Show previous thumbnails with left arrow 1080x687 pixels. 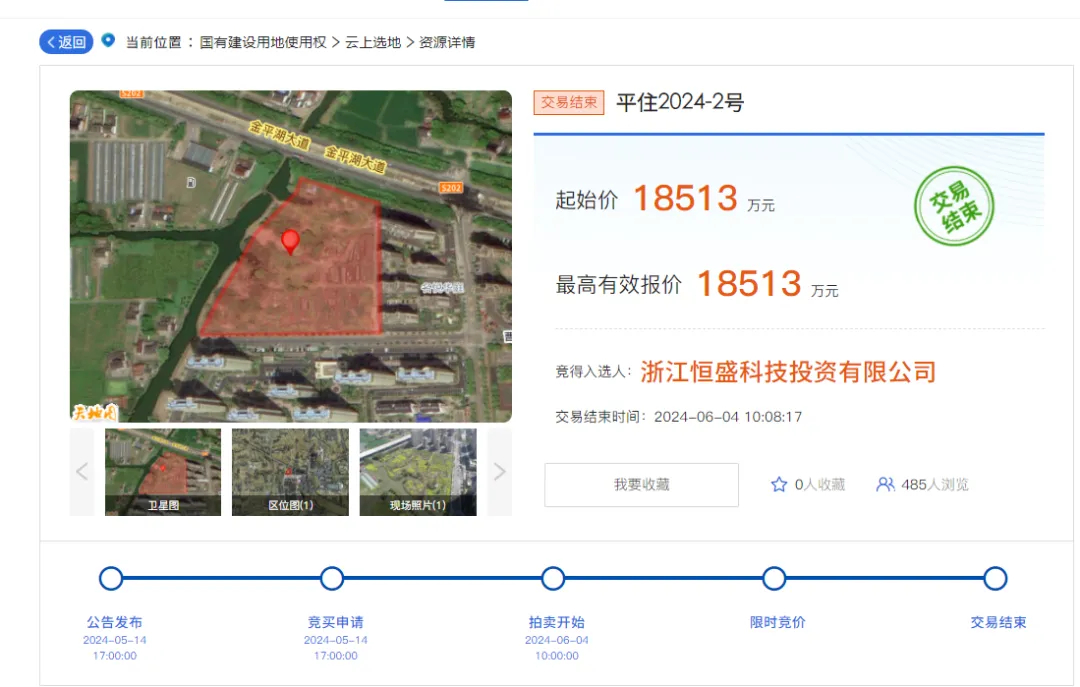click(82, 472)
